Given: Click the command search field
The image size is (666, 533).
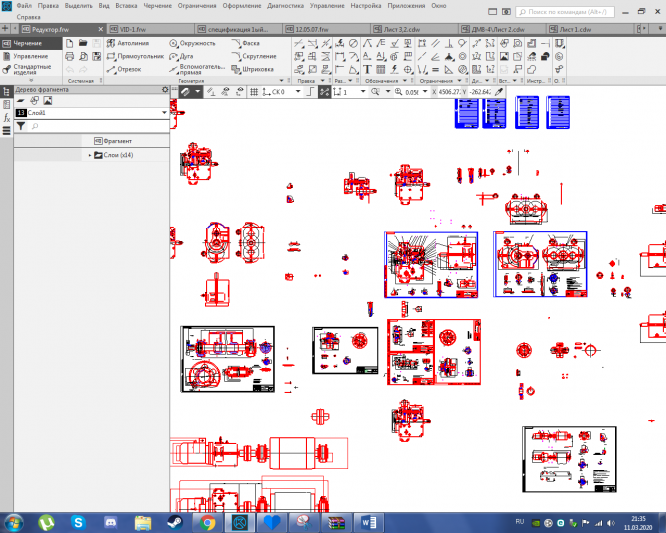Looking at the screenshot, I should pos(565,12).
